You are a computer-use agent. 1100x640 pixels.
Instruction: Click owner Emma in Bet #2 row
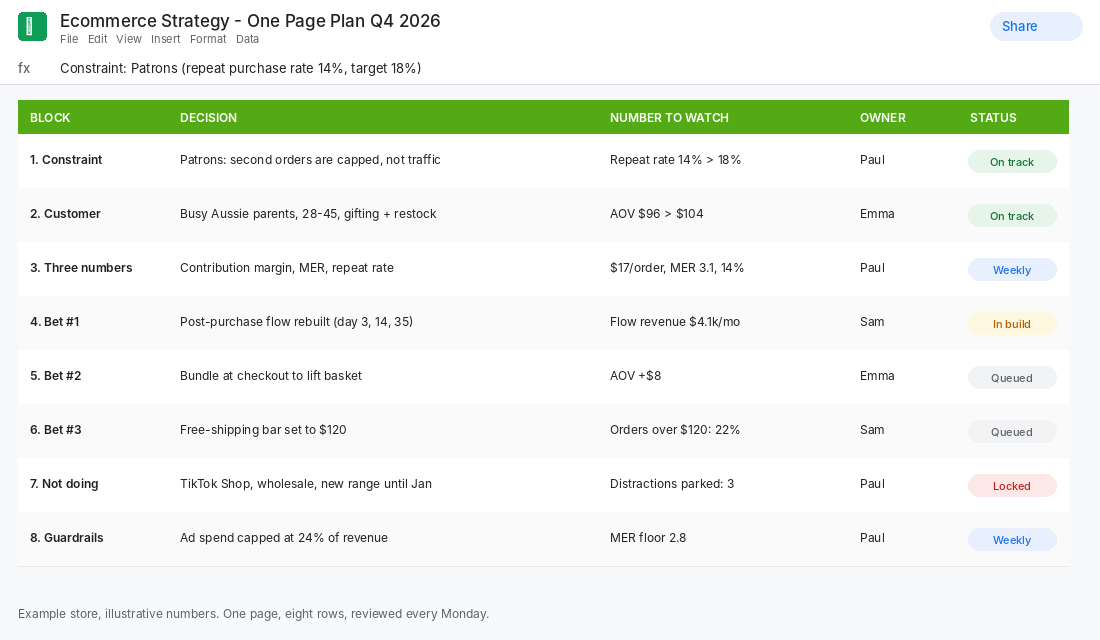tap(877, 376)
